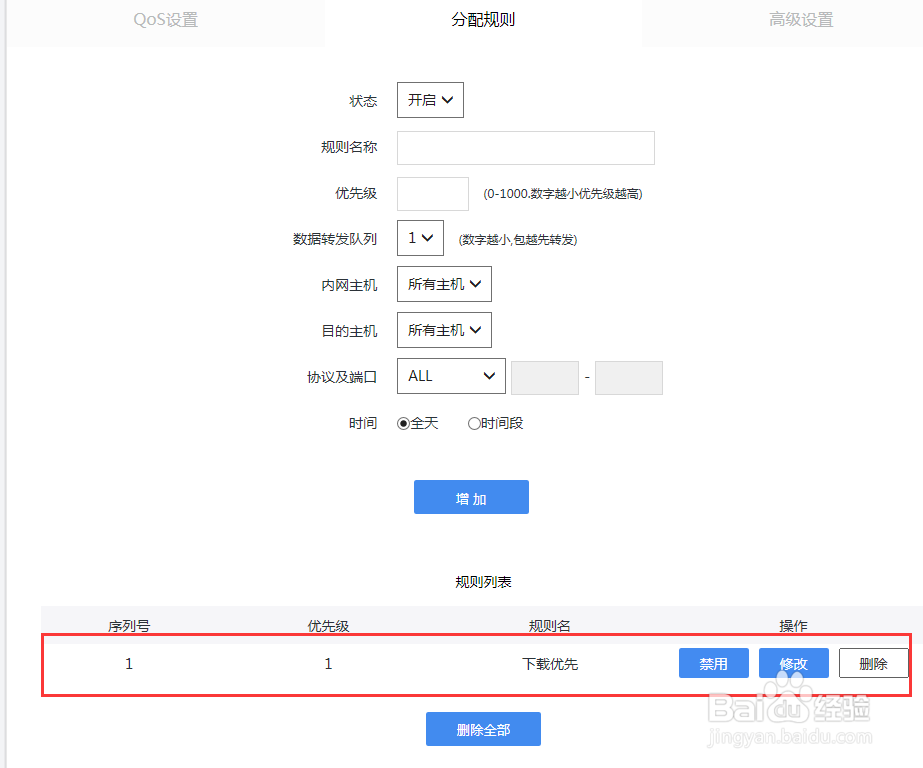923x768 pixels.
Task: Switch to the 分配规则 tab
Action: (483, 20)
